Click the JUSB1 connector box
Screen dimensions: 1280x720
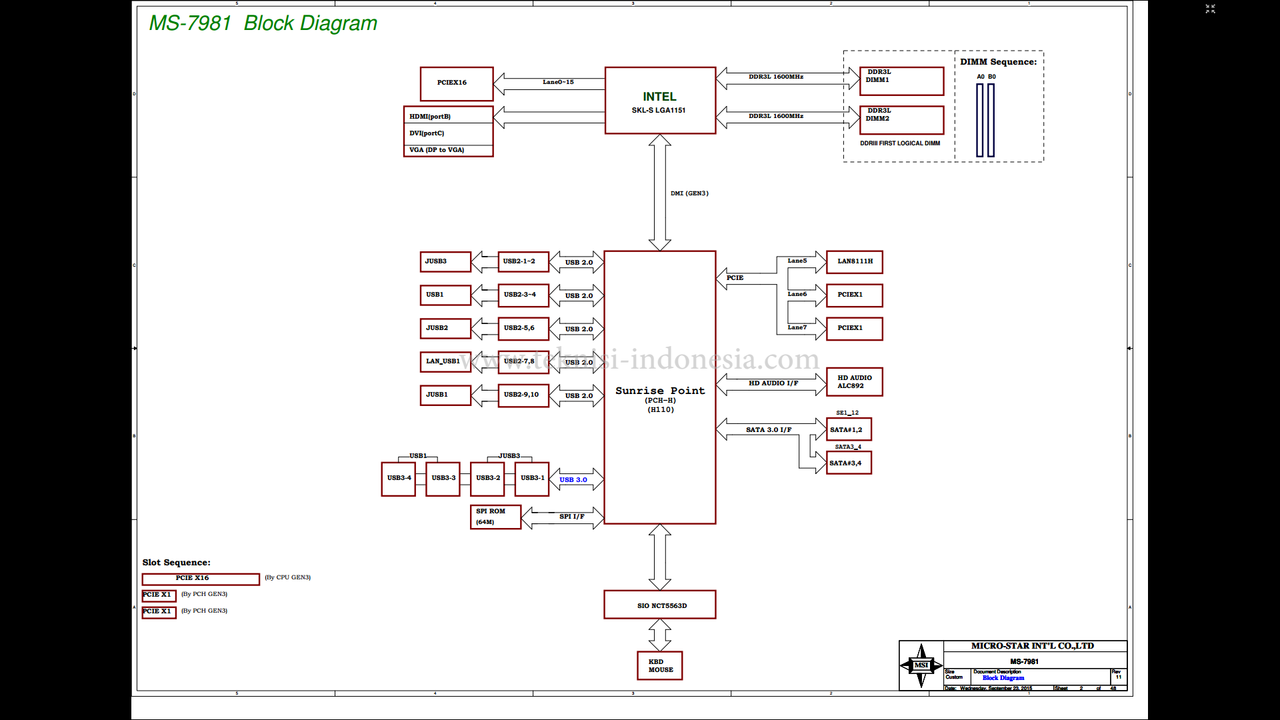click(446, 395)
